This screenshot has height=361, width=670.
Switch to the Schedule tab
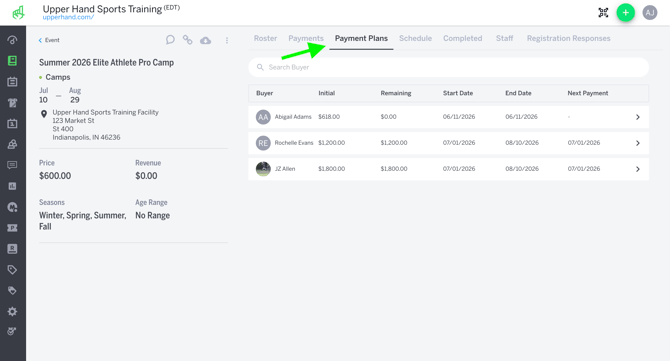pos(415,38)
